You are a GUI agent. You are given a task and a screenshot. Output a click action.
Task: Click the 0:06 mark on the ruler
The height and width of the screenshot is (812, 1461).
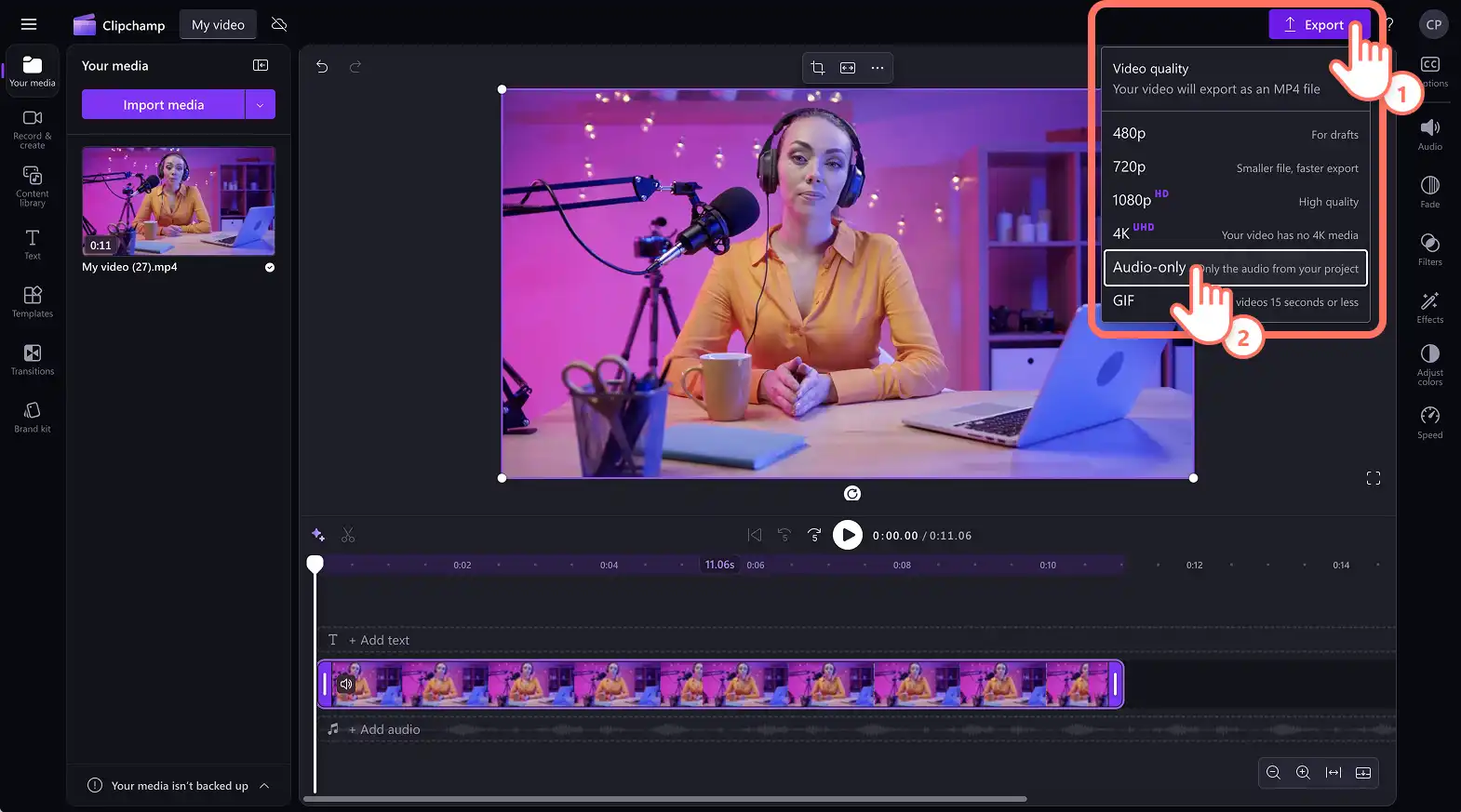tap(756, 565)
